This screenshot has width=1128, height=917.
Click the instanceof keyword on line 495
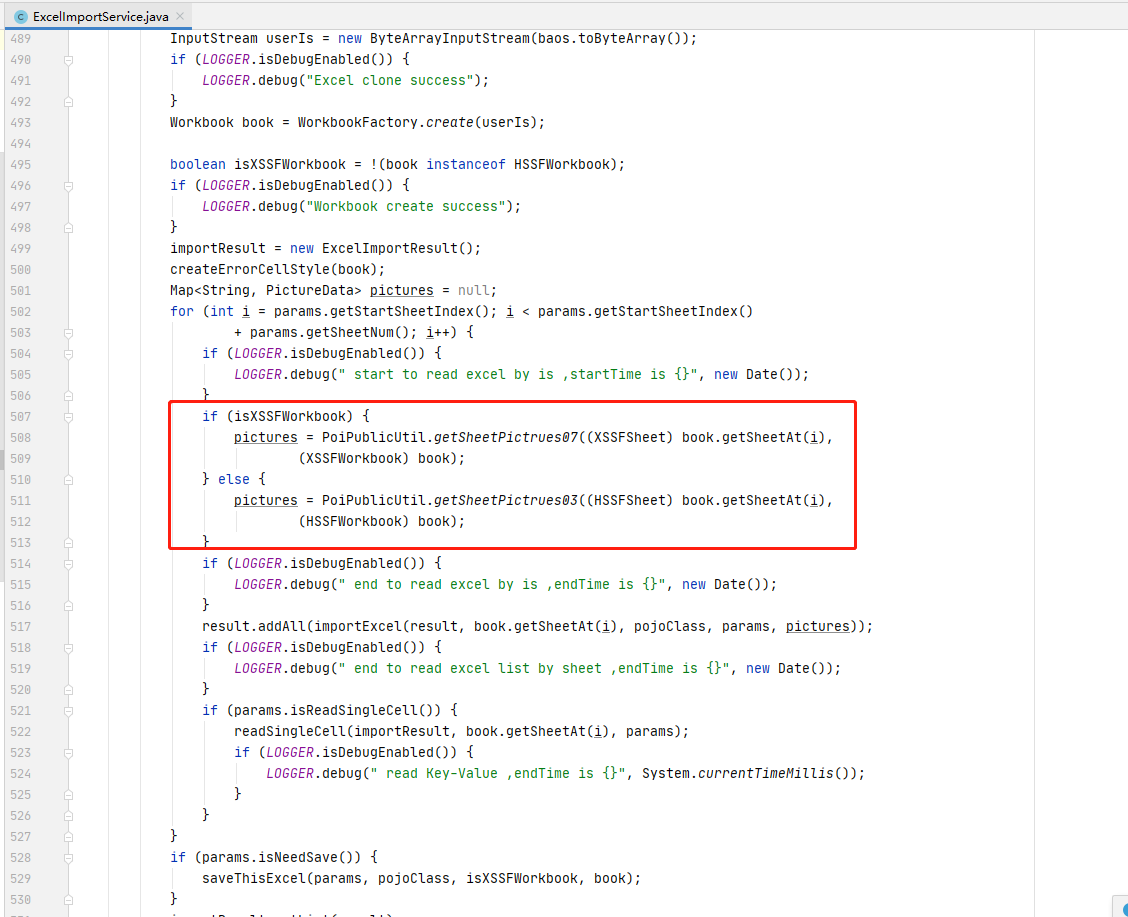click(x=465, y=164)
